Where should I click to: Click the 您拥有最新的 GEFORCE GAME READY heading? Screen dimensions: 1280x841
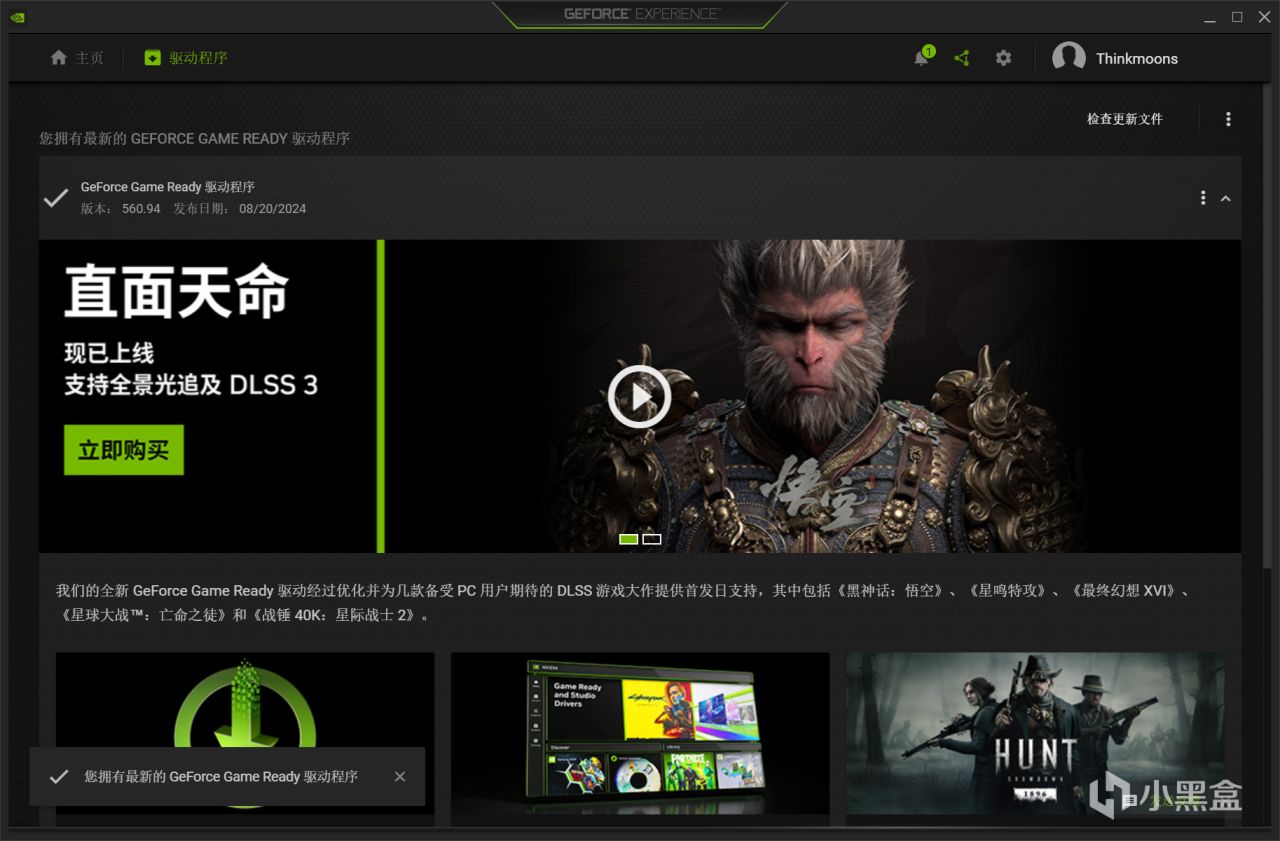click(195, 138)
